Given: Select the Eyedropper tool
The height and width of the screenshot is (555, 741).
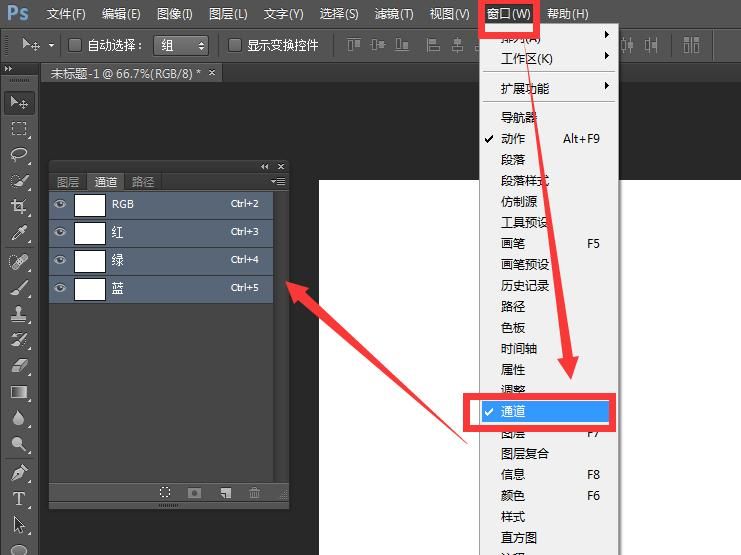Looking at the screenshot, I should [x=19, y=232].
